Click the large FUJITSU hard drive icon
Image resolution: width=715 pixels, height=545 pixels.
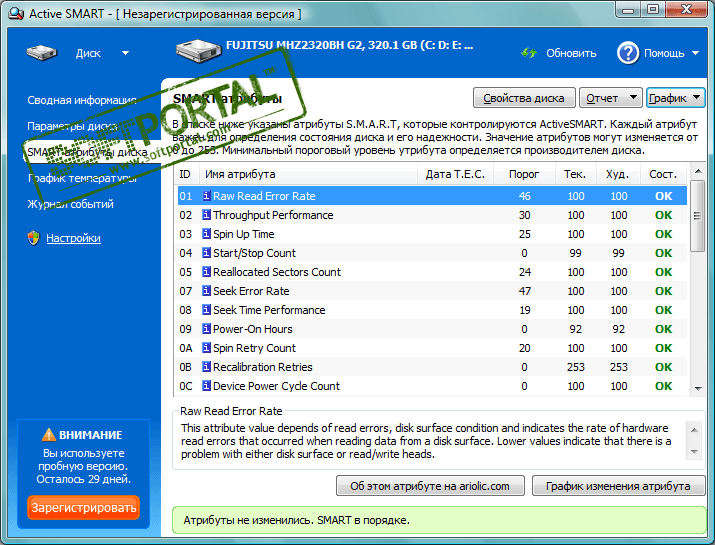pos(198,51)
